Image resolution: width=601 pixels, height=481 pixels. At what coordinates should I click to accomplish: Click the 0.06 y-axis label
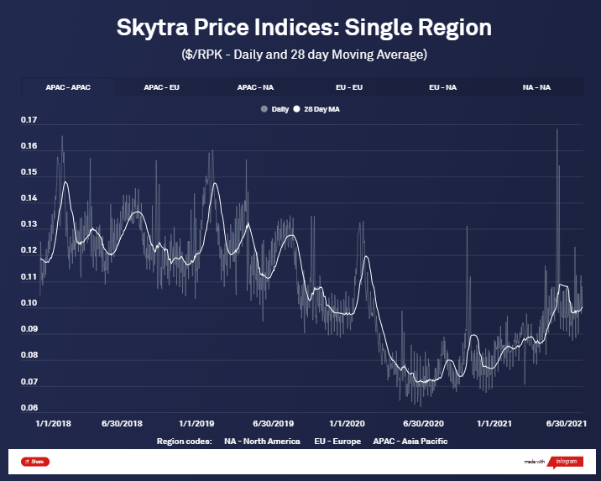(28, 408)
